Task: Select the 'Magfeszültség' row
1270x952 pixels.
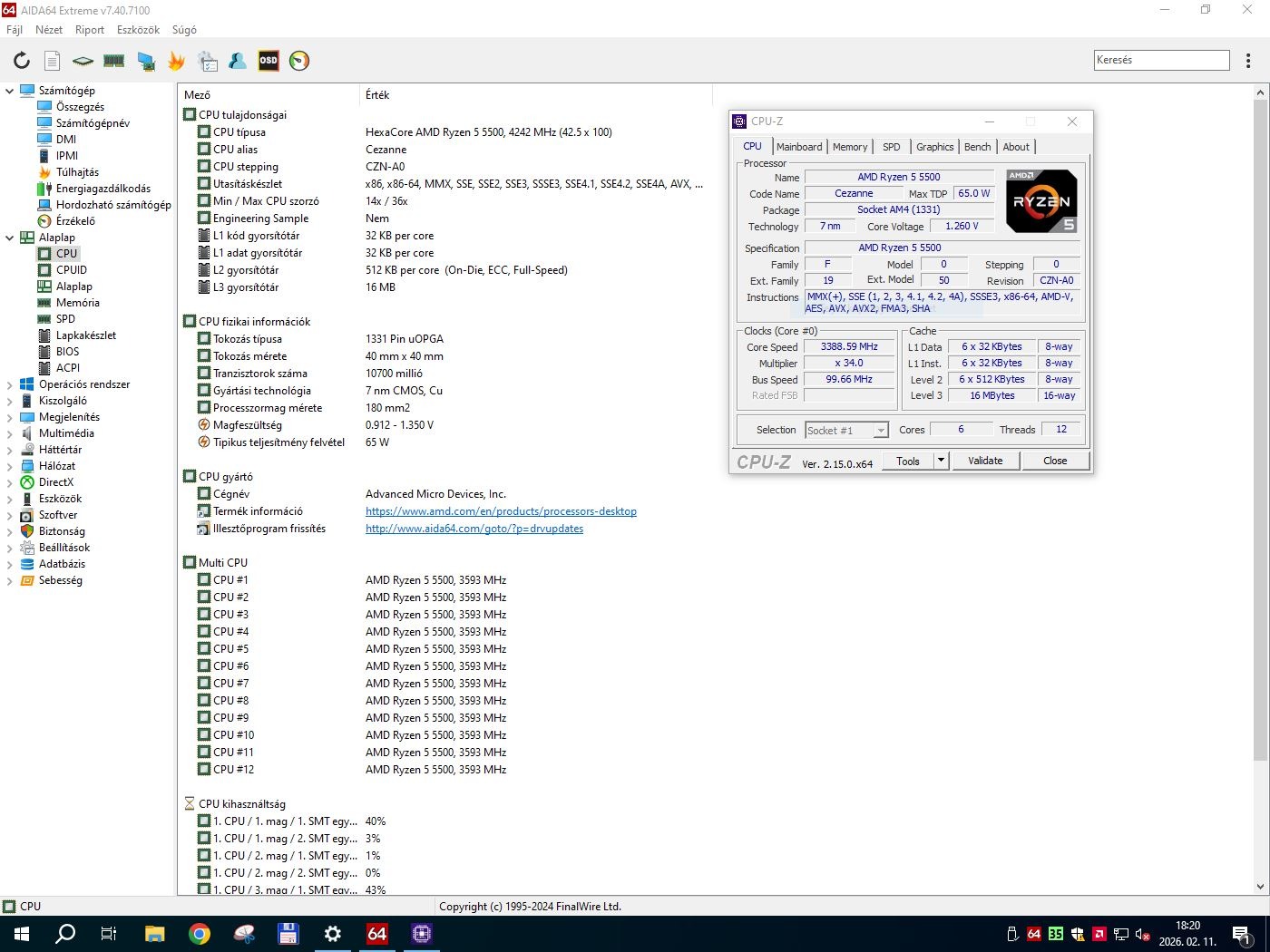Action: (444, 425)
